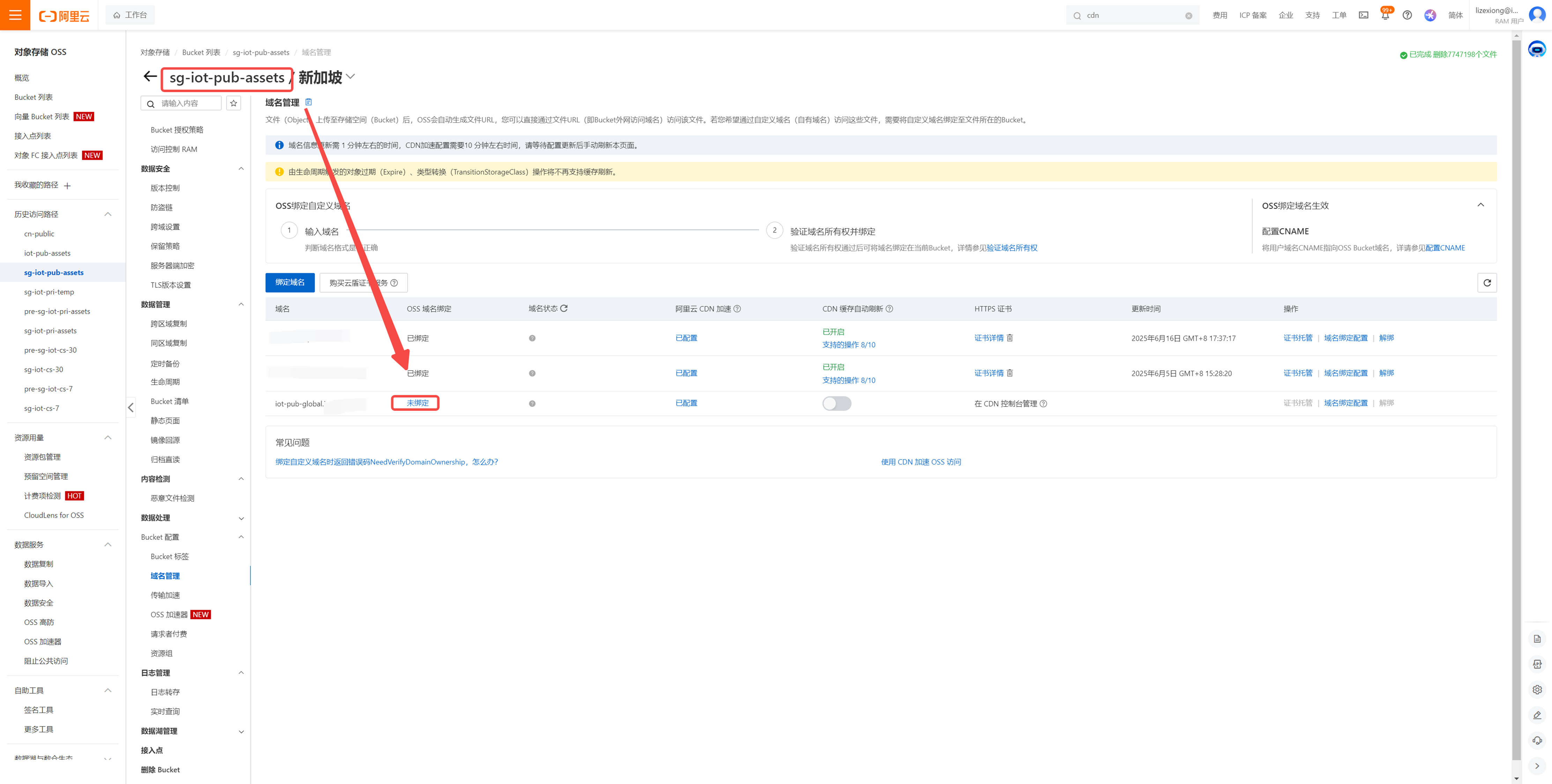
Task: Expand the 数据处理 menu group
Action: coord(241,518)
